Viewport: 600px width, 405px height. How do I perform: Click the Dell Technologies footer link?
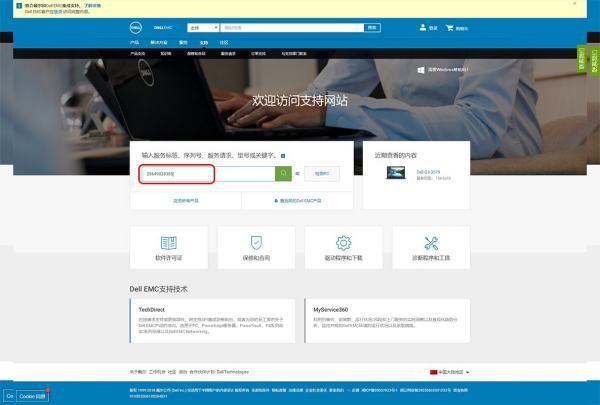pos(233,372)
